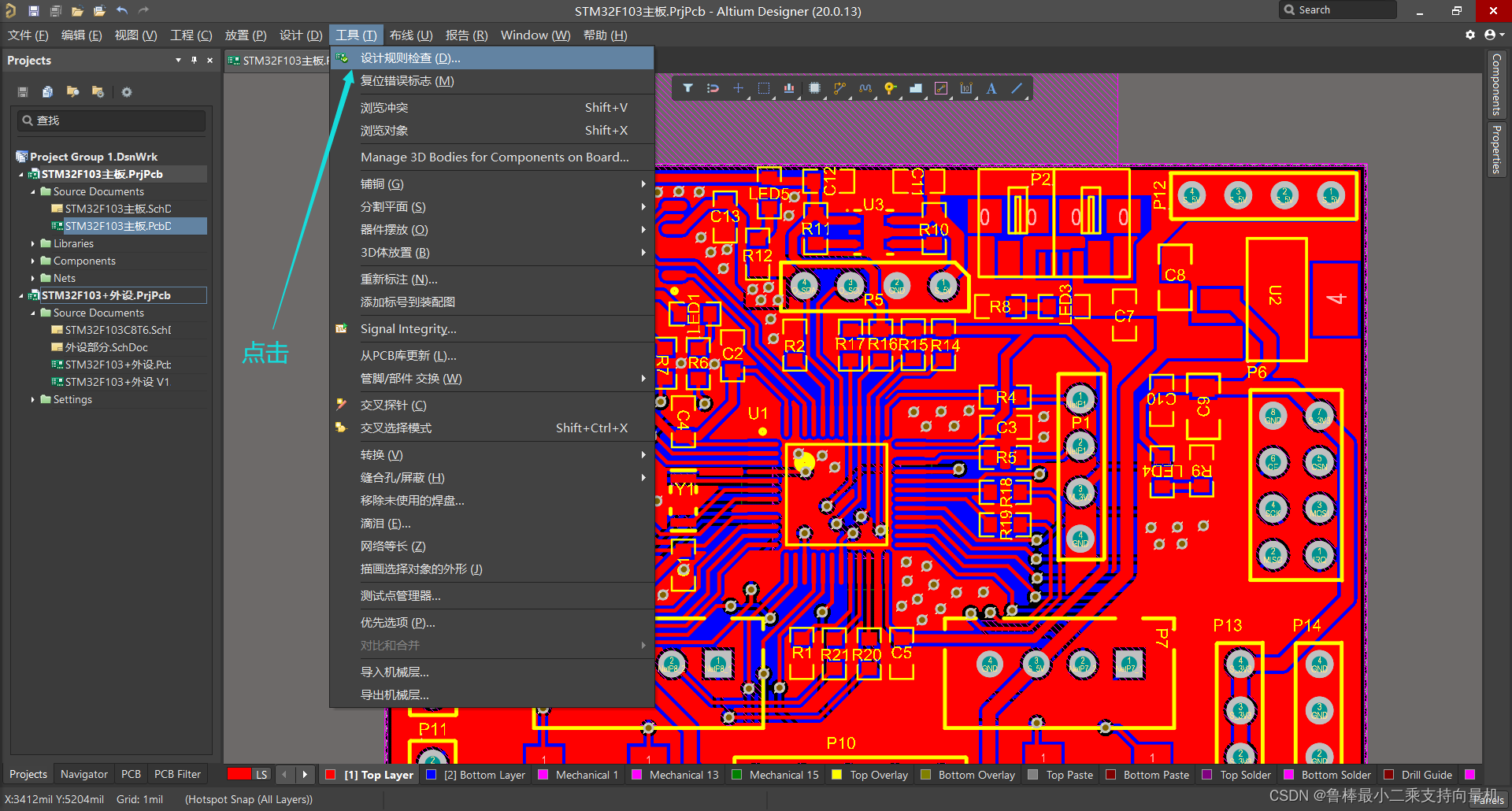Screen dimensions: 1512x811
Task: Click the 查找 search field in Projects
Action: [112, 120]
